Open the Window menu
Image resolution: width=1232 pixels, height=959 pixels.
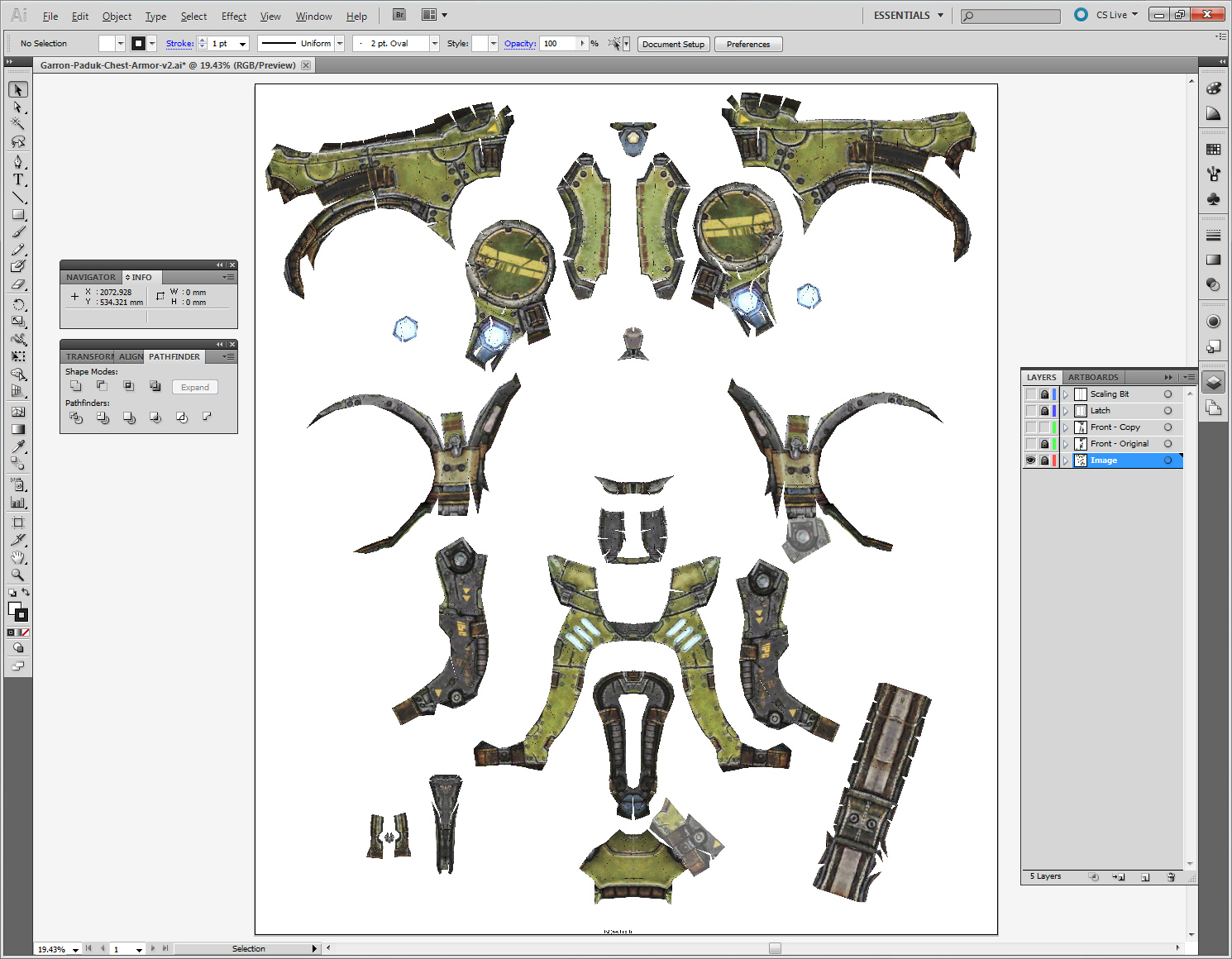pyautogui.click(x=313, y=16)
